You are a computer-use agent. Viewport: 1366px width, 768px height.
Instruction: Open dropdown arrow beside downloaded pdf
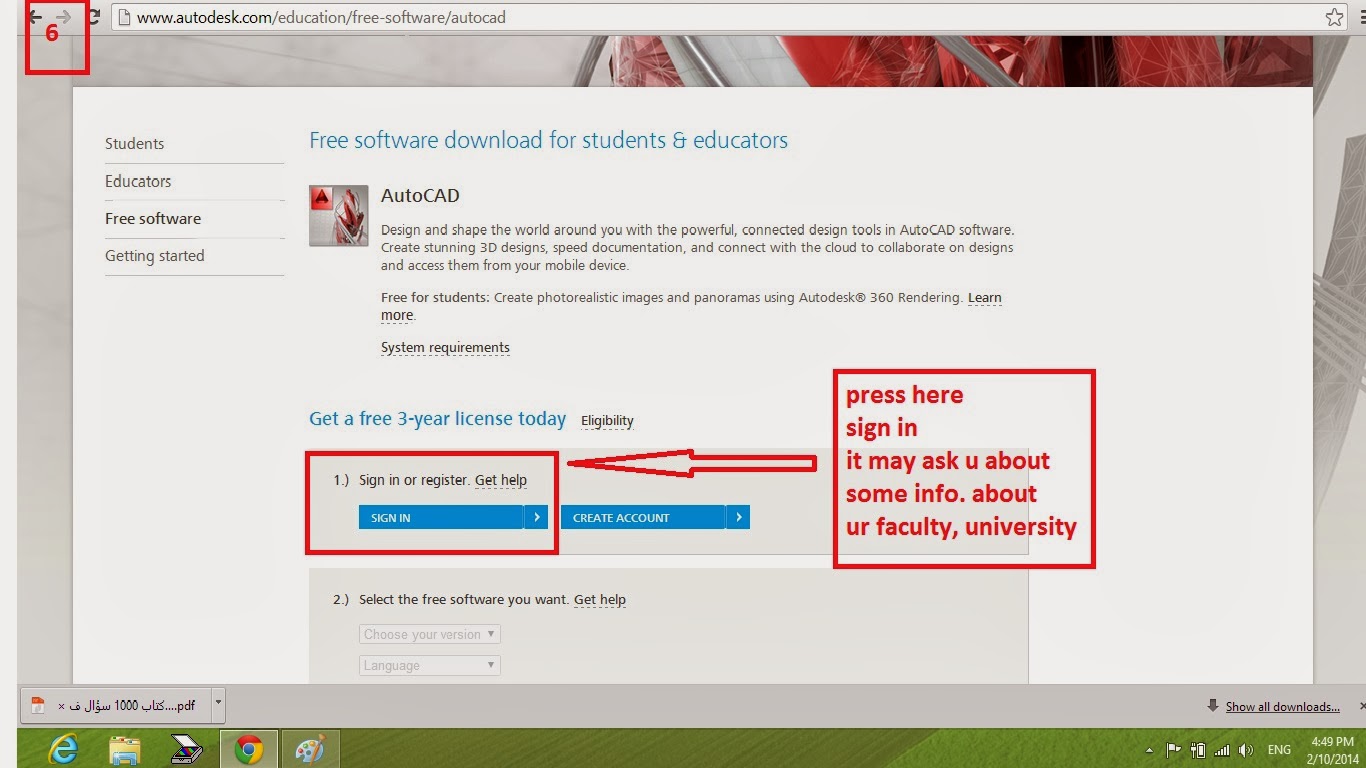coord(219,705)
